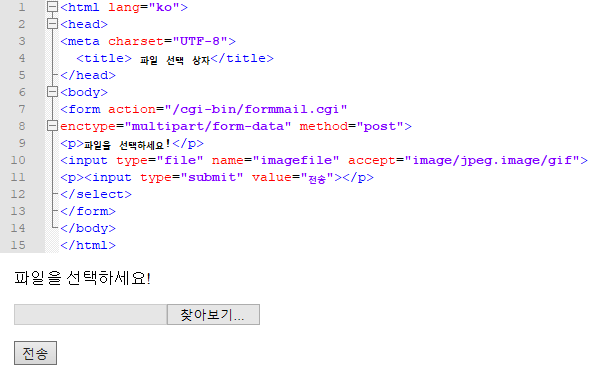Collapse the head tag fold on line 2
This screenshot has height=374, width=595.
52,24
